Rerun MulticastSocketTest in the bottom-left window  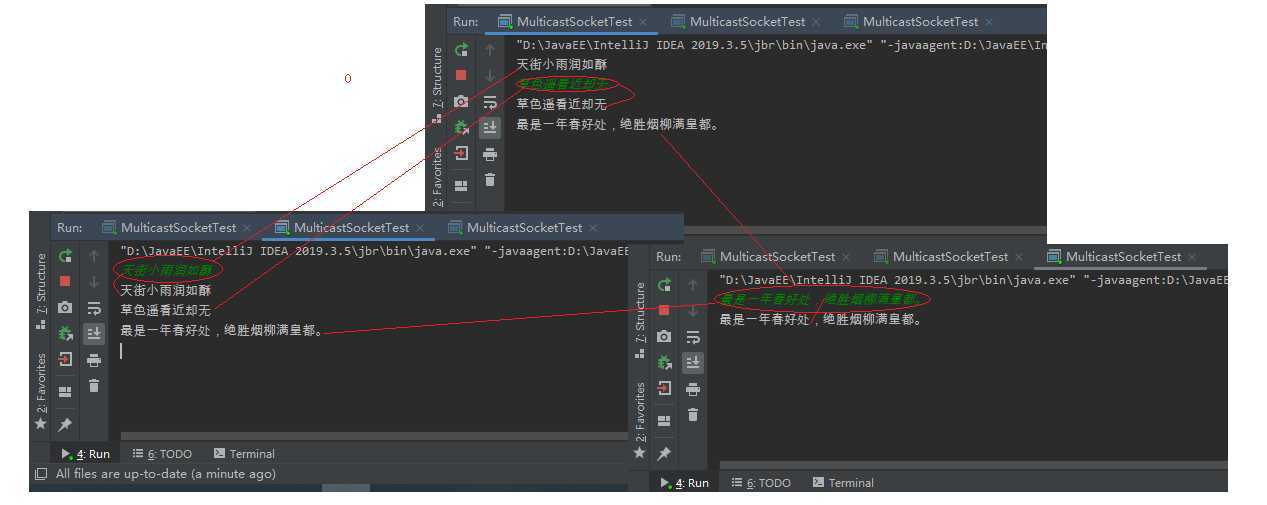pyautogui.click(x=65, y=255)
